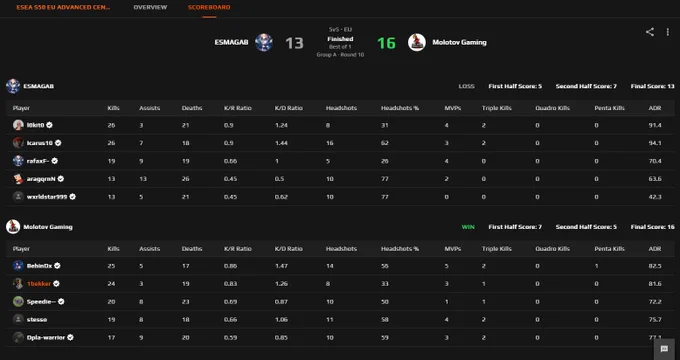Image resolution: width=680 pixels, height=360 pixels.
Task: Open the three-dot more options menu
Action: point(667,32)
